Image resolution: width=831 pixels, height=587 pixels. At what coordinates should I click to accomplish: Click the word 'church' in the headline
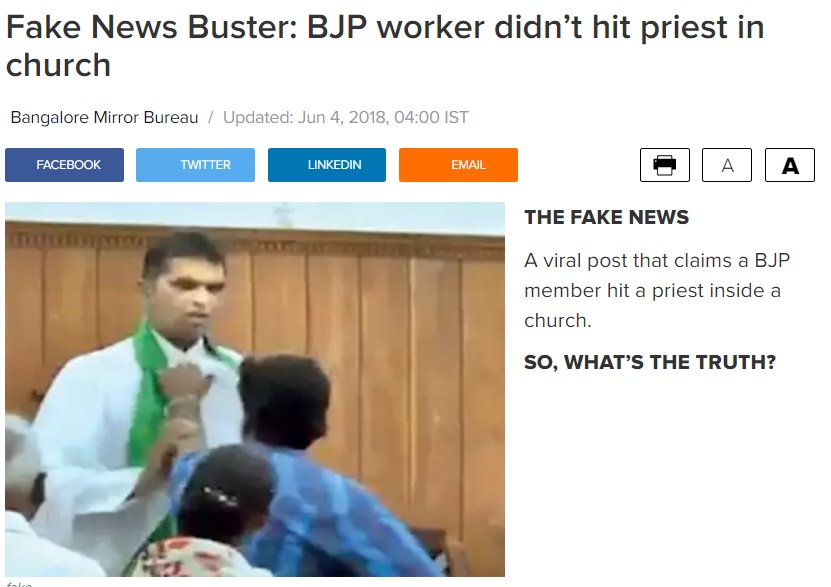pyautogui.click(x=58, y=65)
